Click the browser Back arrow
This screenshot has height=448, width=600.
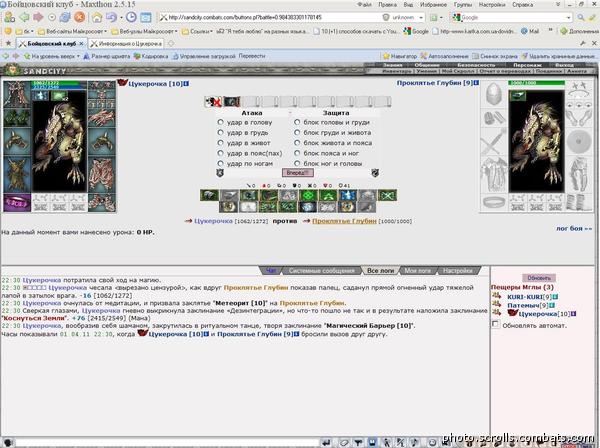pos(24,17)
